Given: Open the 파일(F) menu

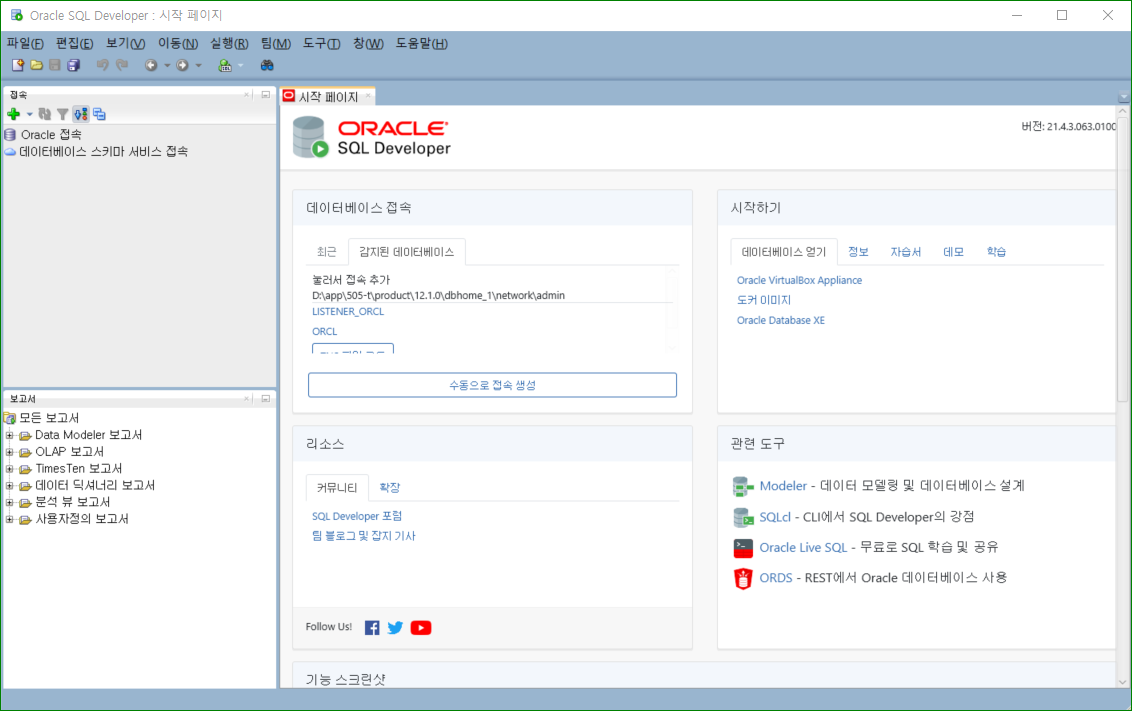Looking at the screenshot, I should (x=25, y=43).
